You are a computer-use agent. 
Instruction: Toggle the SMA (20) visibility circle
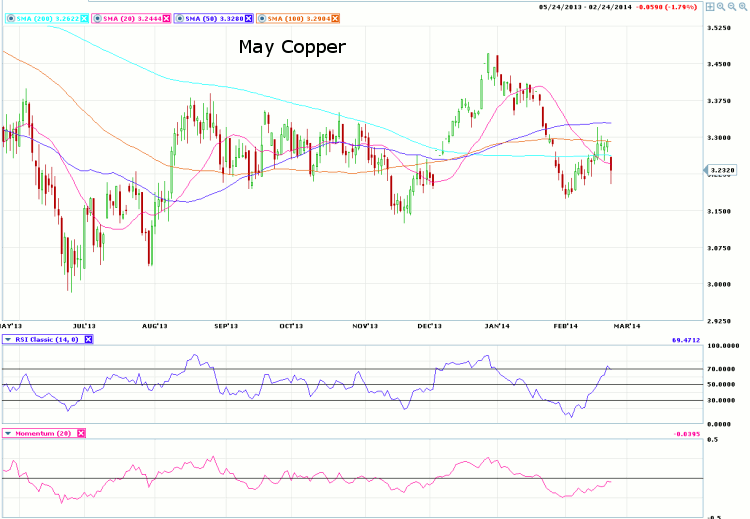(x=100, y=18)
